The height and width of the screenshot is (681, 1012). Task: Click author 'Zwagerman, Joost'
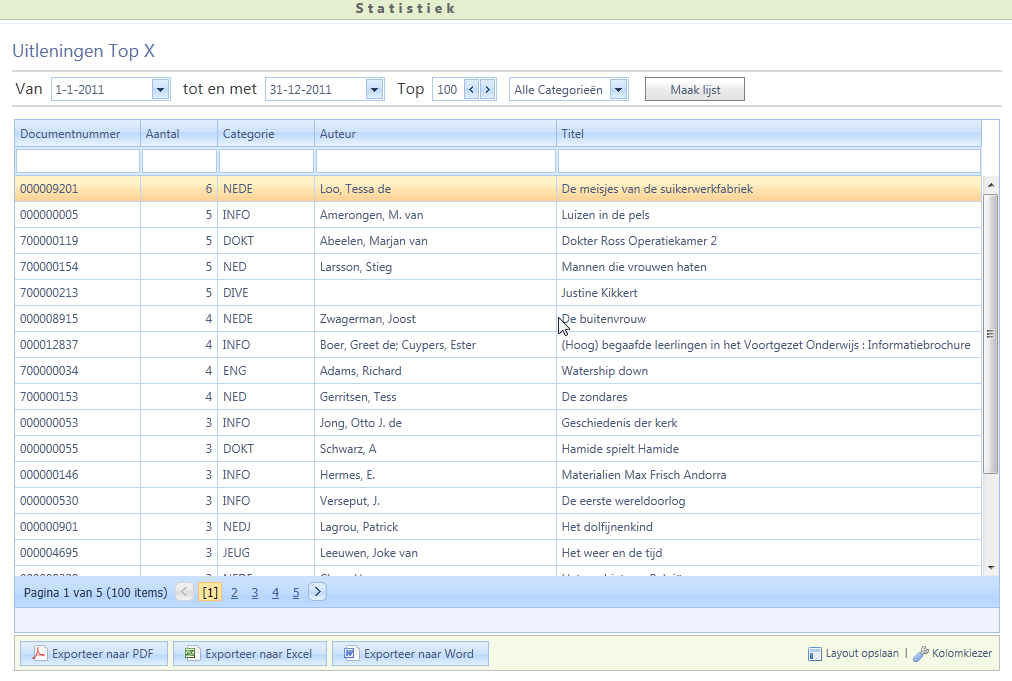(367, 319)
